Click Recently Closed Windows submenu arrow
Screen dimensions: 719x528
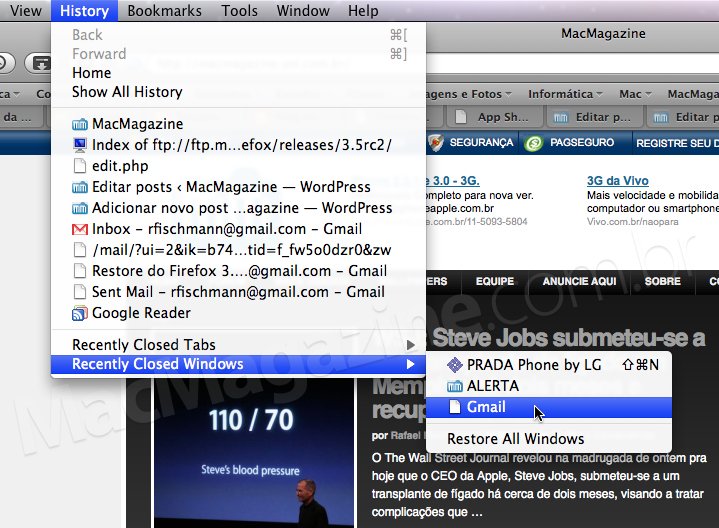tap(411, 364)
